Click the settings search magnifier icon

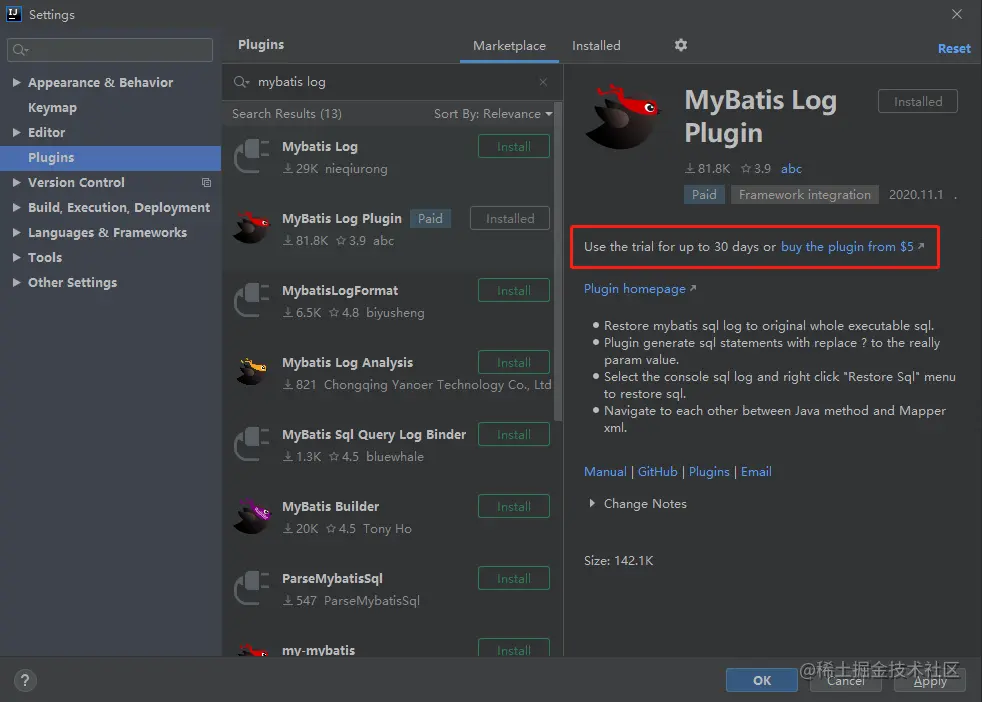click(x=20, y=50)
